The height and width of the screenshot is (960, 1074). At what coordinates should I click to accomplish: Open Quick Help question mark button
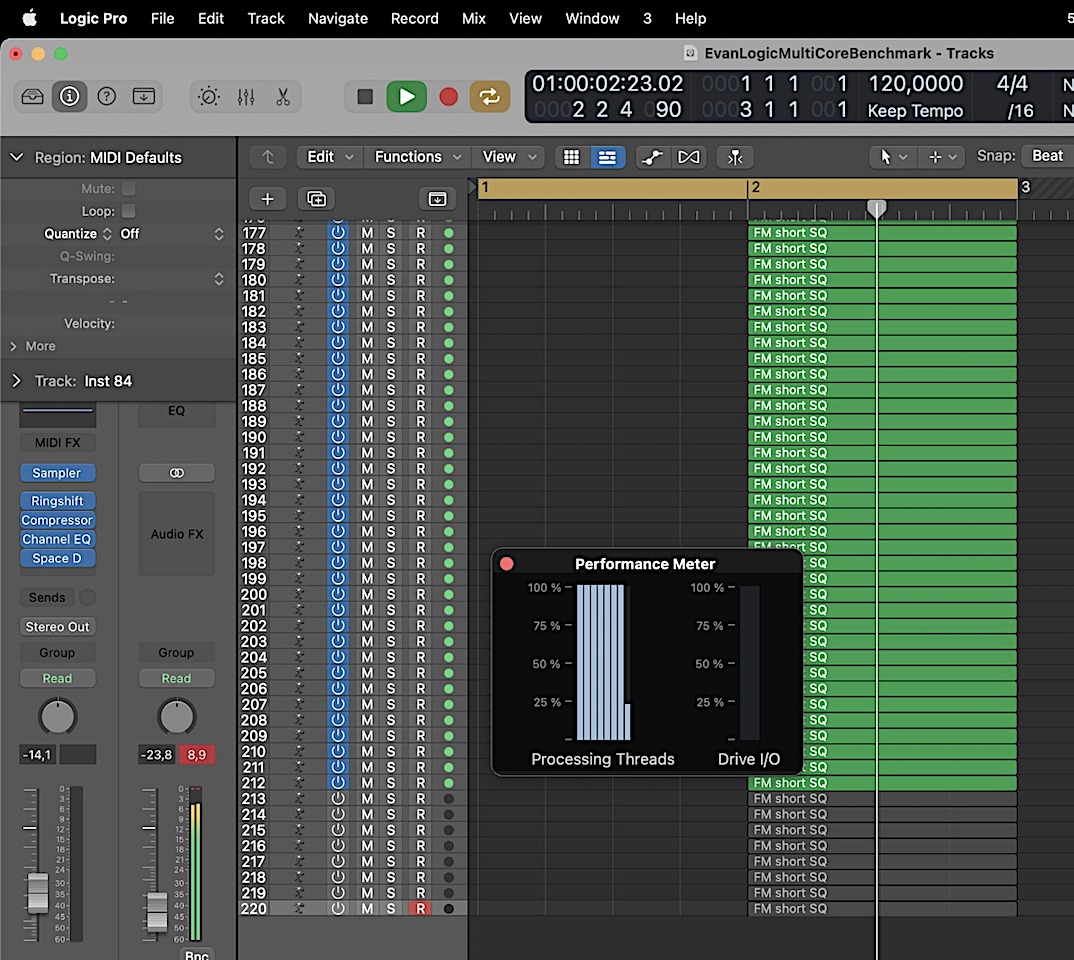click(x=106, y=97)
